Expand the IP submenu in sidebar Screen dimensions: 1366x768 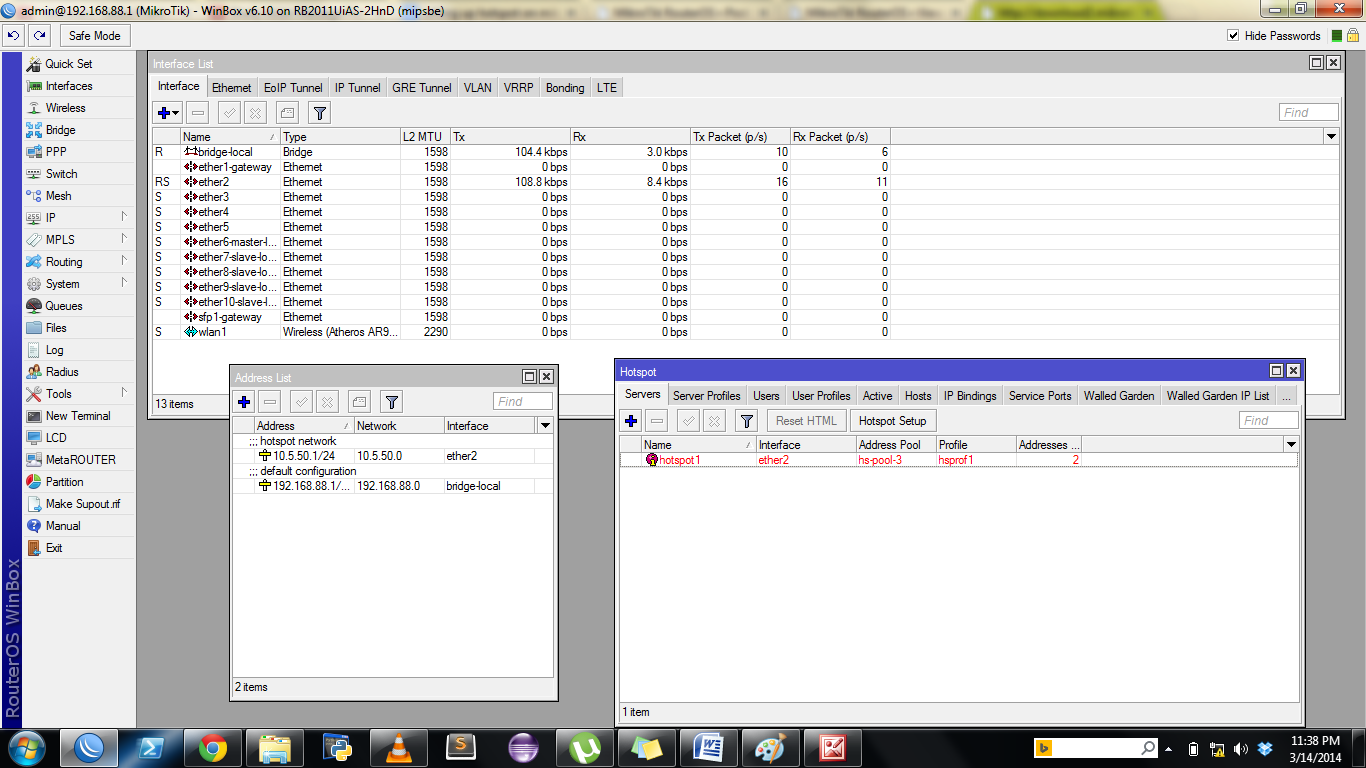point(50,218)
